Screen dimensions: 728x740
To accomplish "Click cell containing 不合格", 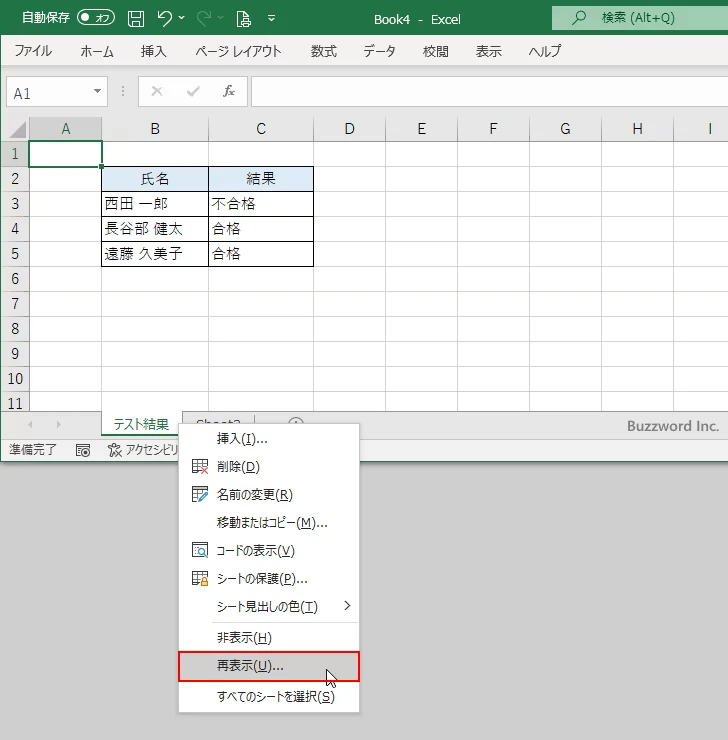I will coord(261,204).
